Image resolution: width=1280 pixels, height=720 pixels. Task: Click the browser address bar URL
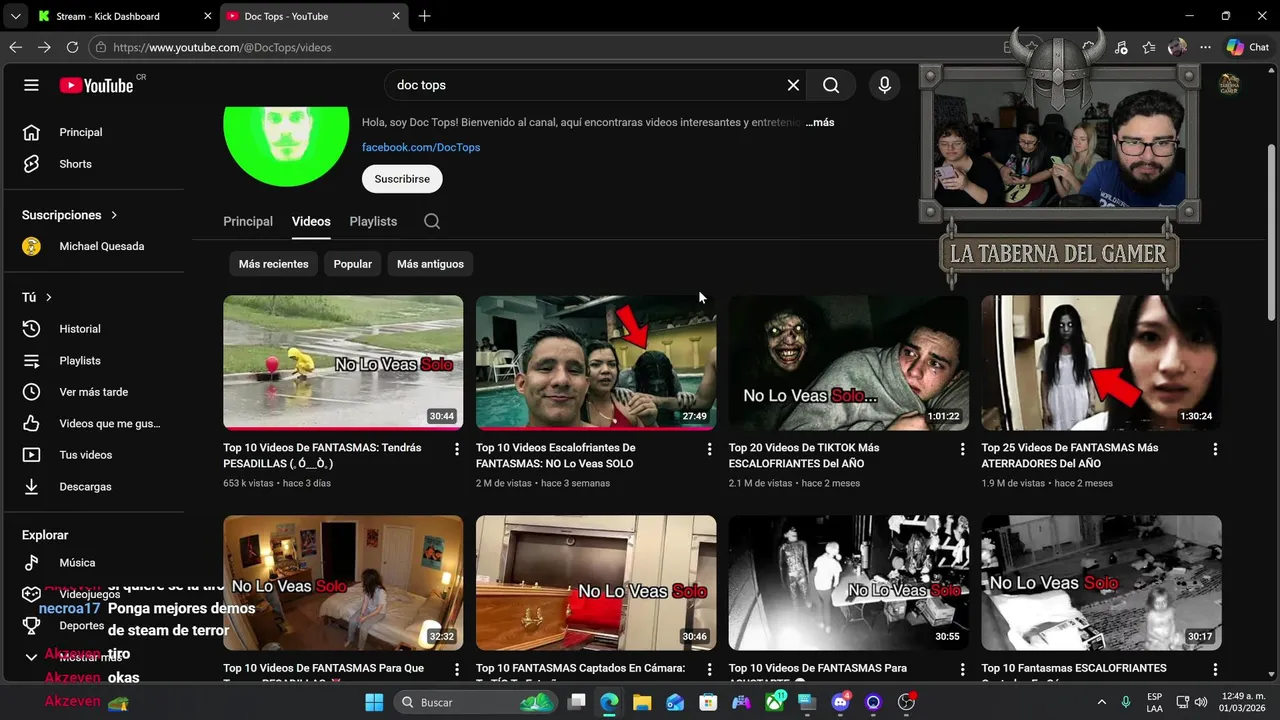pyautogui.click(x=222, y=47)
